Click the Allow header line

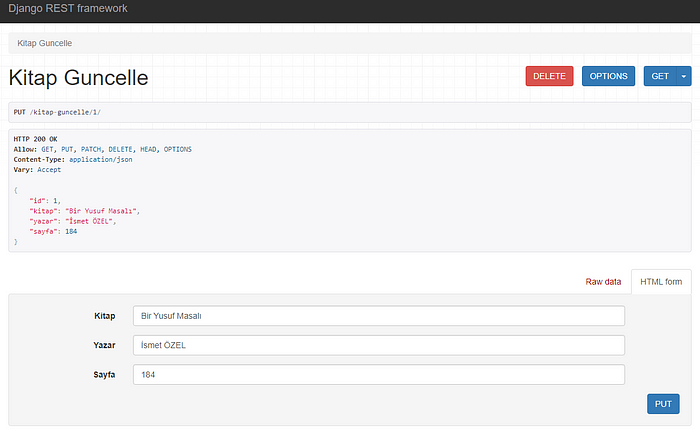coord(102,149)
